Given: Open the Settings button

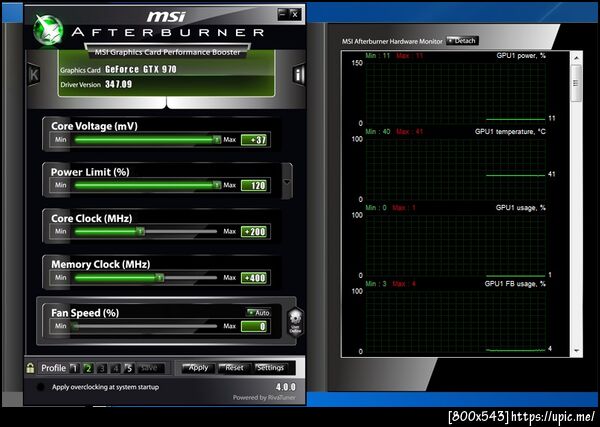Looking at the screenshot, I should (270, 368).
